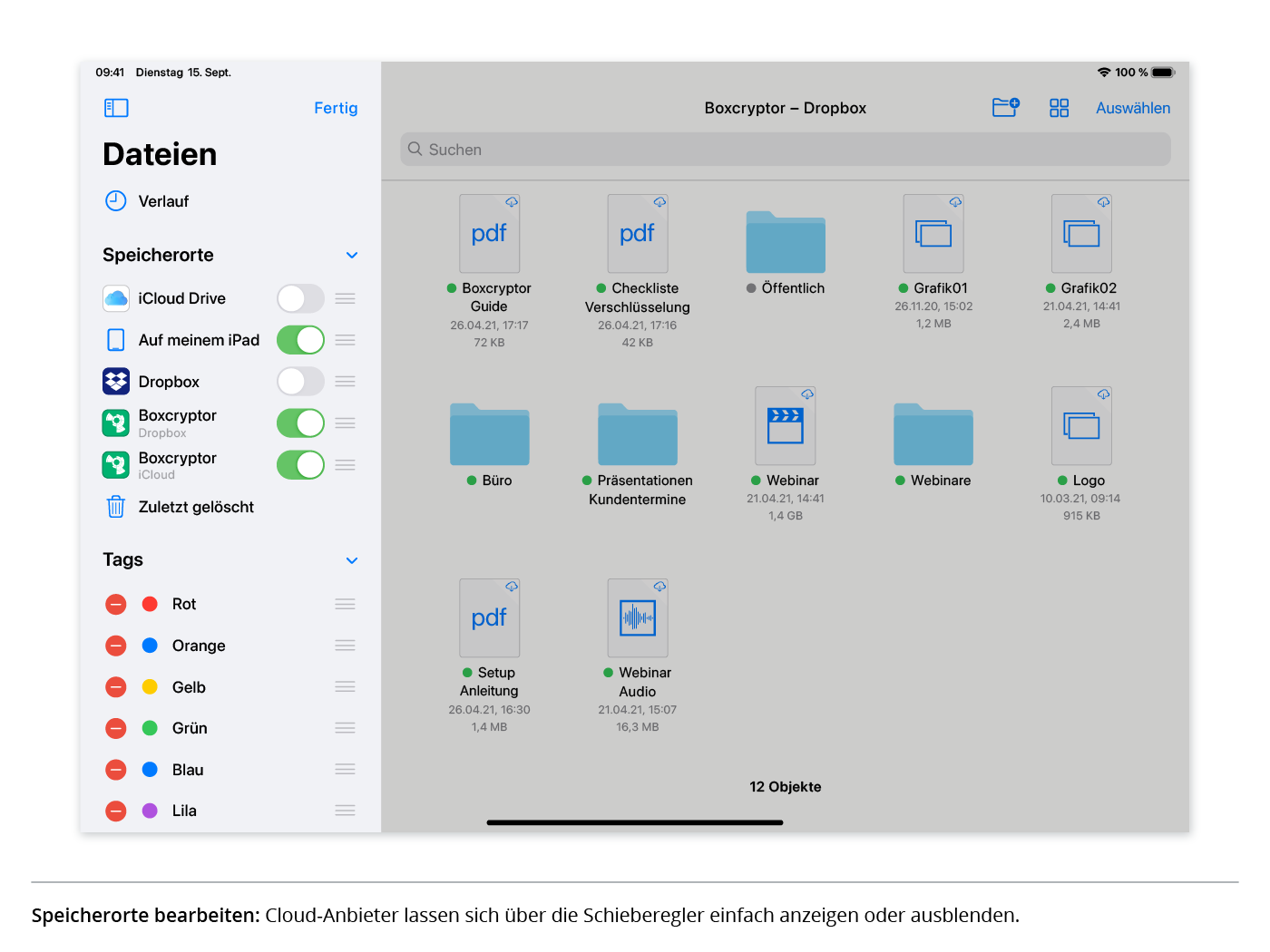
Task: Select the Grün tag label
Action: (190, 728)
